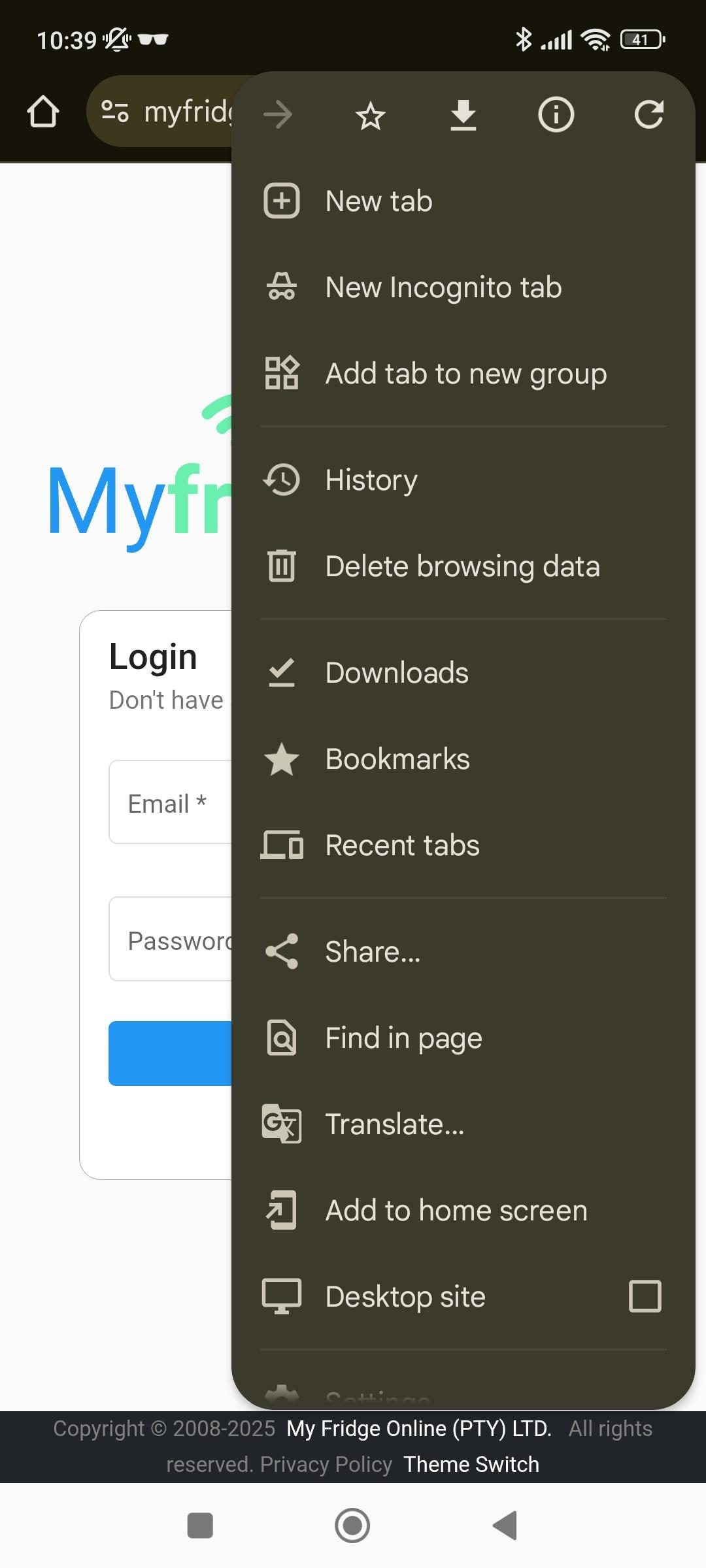Tap the forward navigation arrow
This screenshot has width=706, height=1568.
pyautogui.click(x=278, y=116)
